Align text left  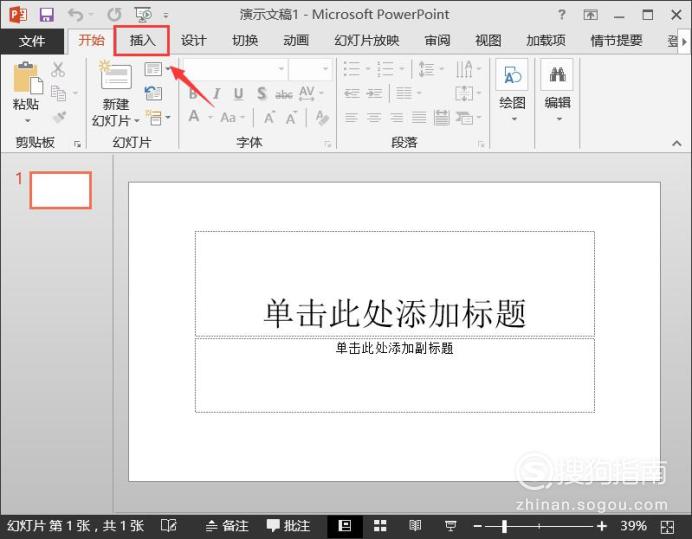click(x=351, y=117)
